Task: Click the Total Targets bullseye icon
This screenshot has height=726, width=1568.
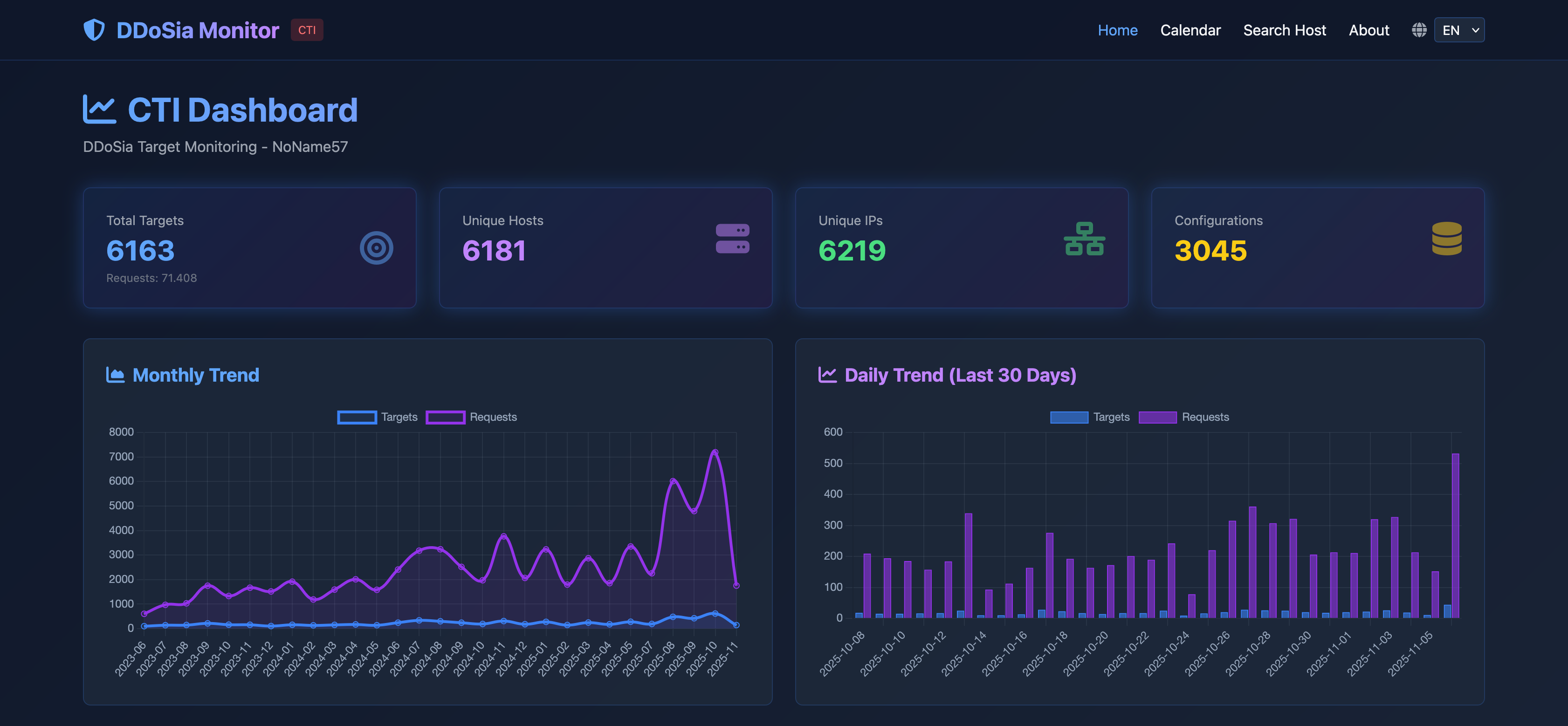Action: click(x=376, y=248)
